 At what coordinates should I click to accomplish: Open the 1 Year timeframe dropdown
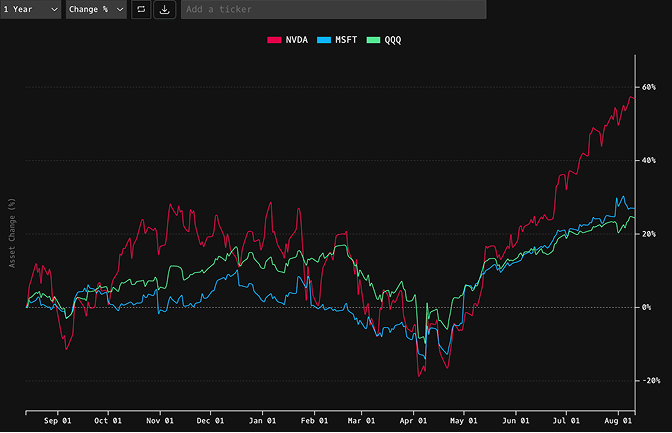coord(30,9)
